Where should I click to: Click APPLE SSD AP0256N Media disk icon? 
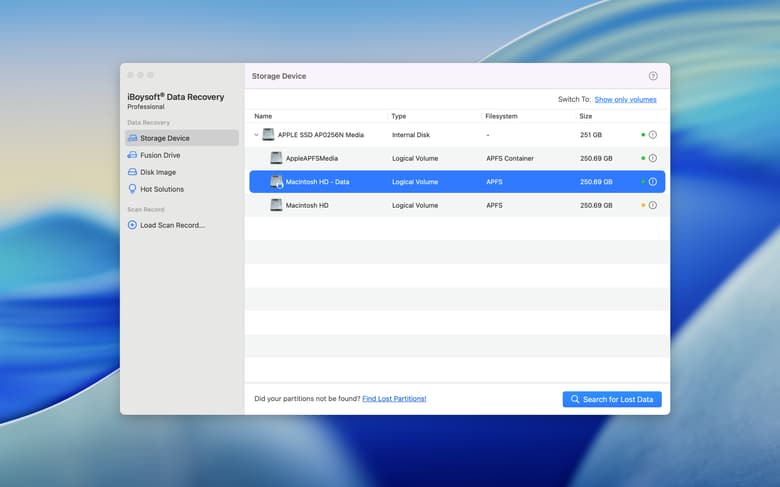(x=268, y=134)
